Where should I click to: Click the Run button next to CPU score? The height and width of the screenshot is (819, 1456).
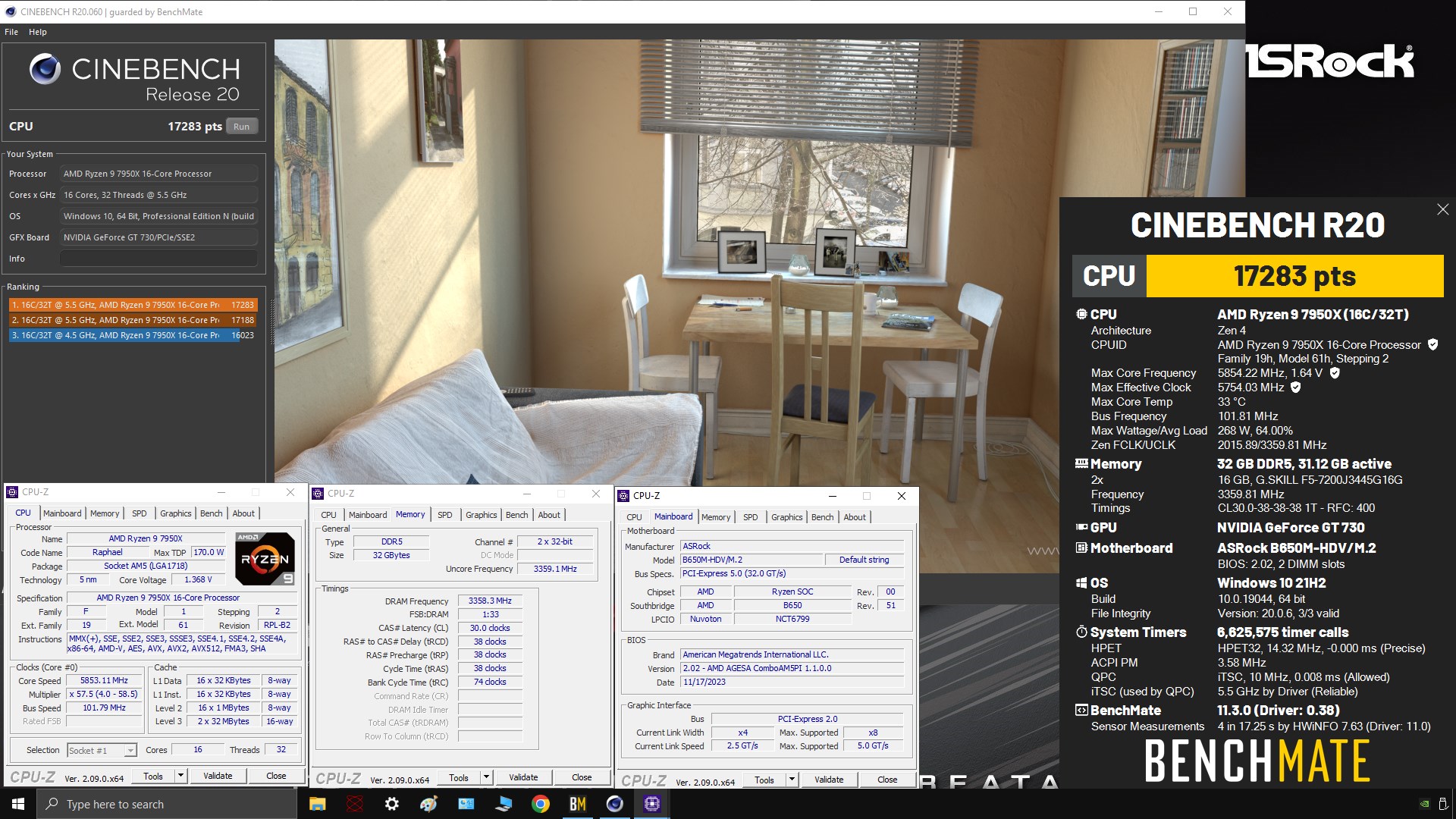click(242, 127)
